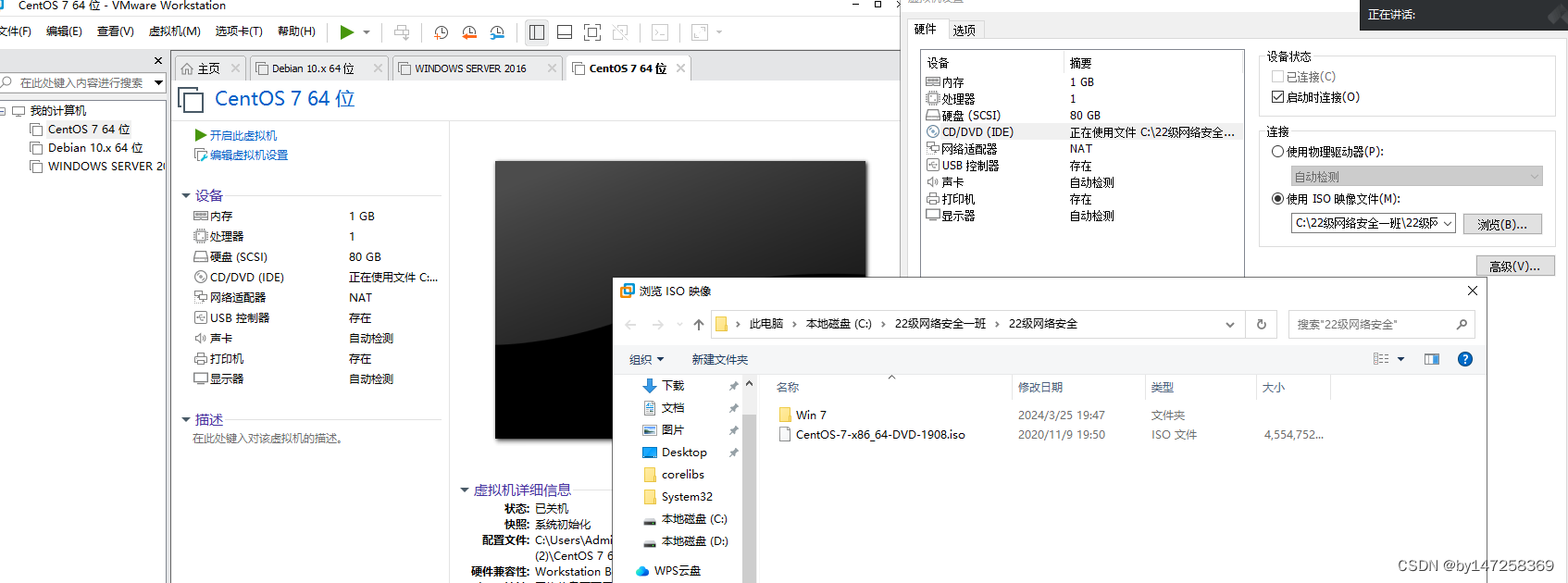Open the 自动检测 physical drive dropdown
This screenshot has height=583, width=1568.
(1416, 177)
